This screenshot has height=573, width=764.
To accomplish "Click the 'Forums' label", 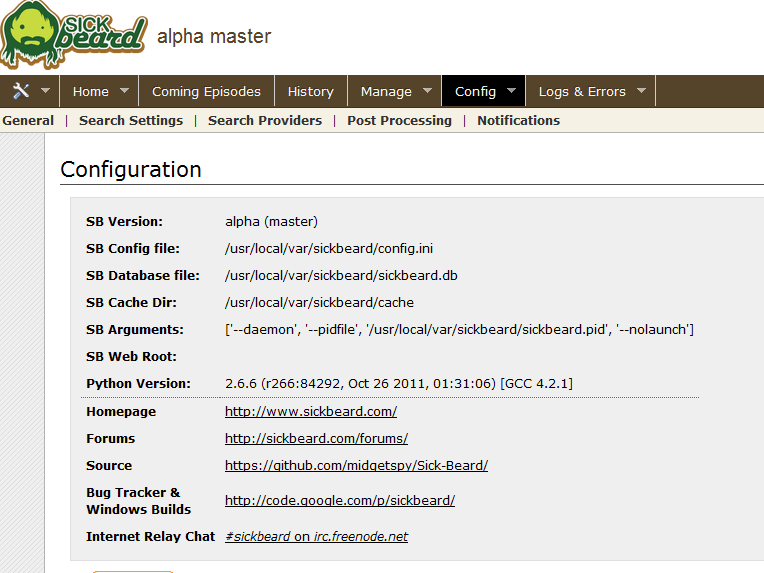I will [x=111, y=439].
